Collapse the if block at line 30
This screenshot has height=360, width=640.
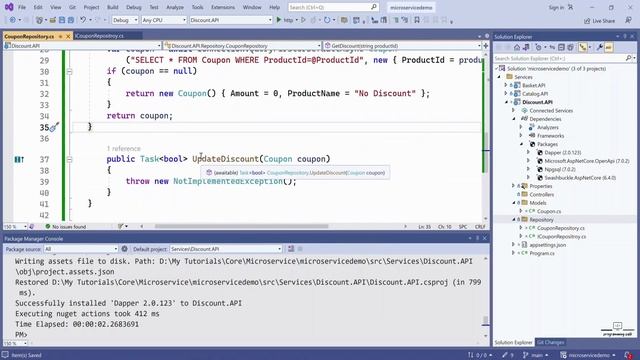(x=69, y=71)
